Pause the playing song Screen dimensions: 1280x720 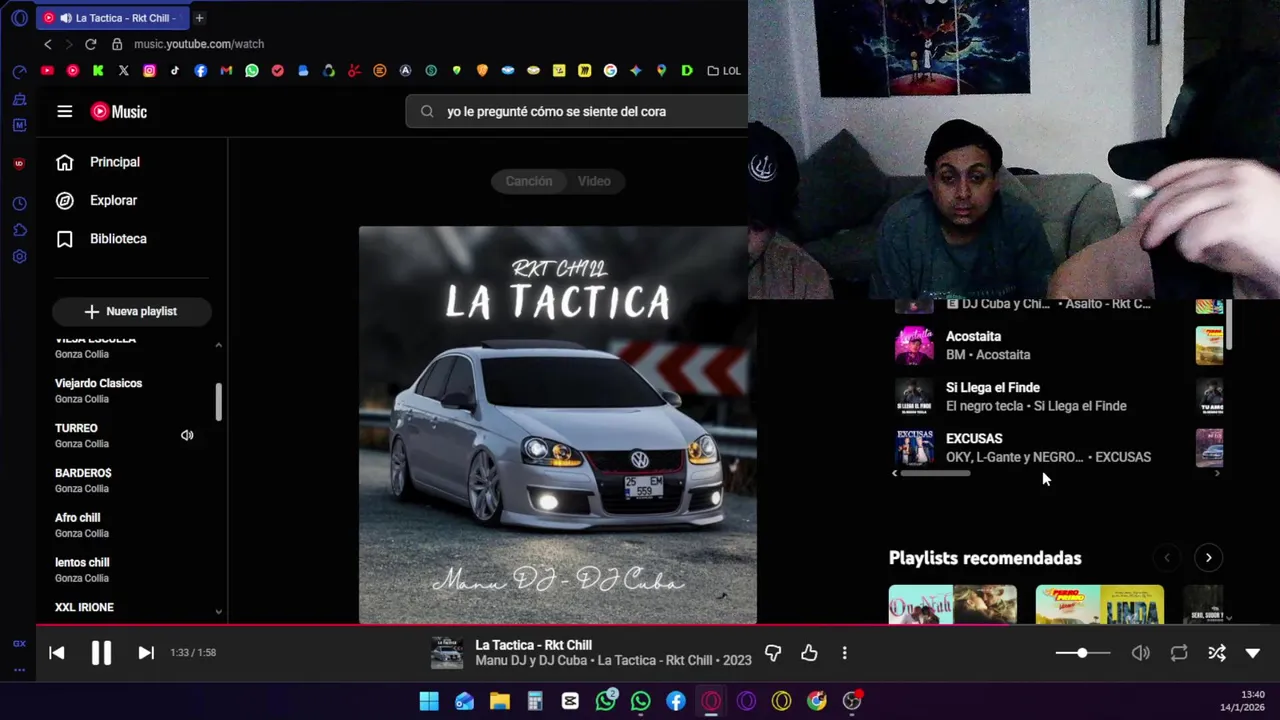101,653
